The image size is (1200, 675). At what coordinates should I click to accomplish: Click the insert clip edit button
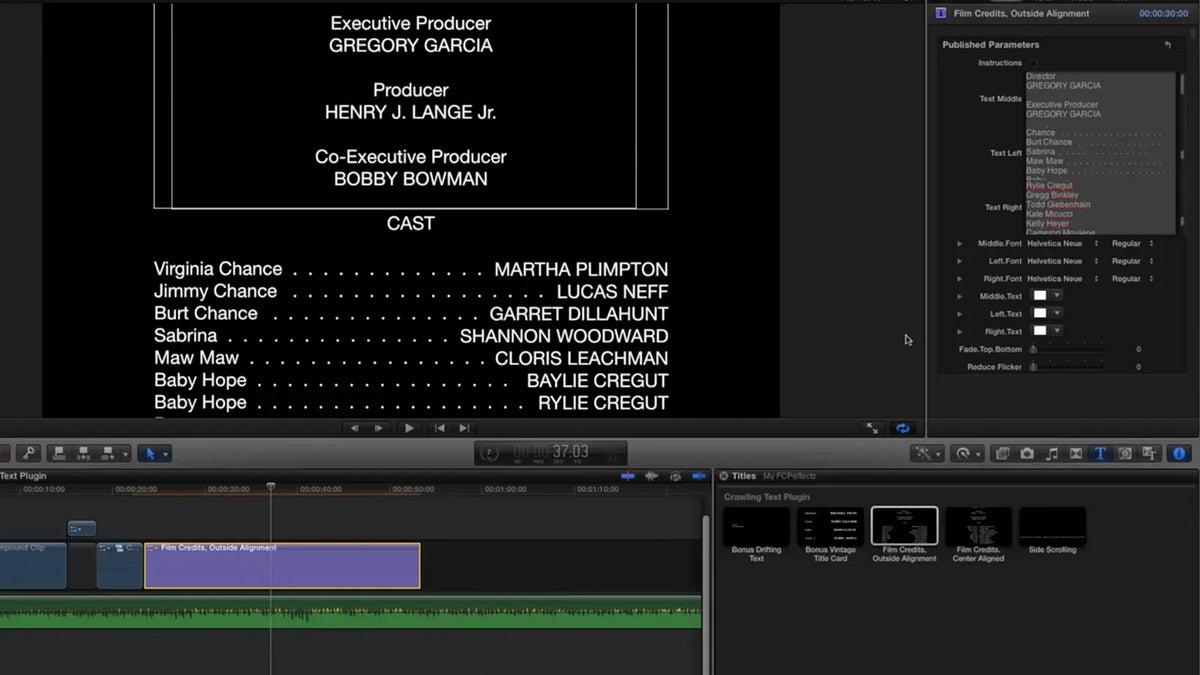83,454
